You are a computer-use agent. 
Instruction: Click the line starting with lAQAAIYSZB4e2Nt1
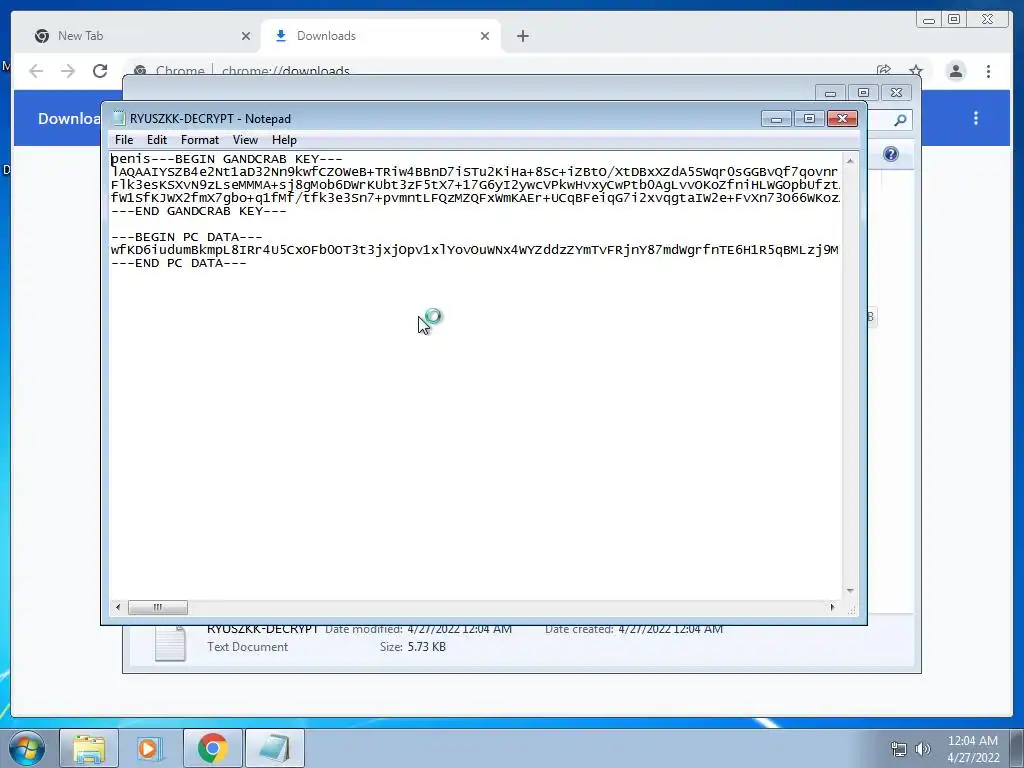click(x=475, y=172)
